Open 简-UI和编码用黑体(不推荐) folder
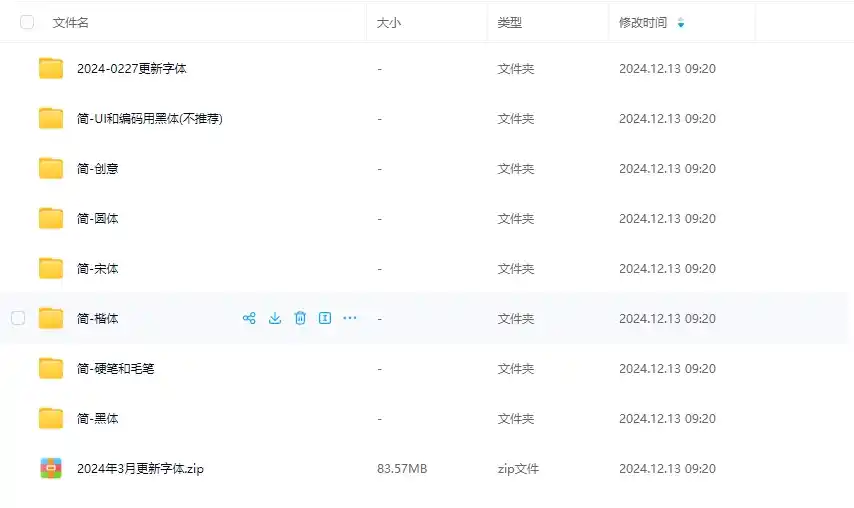 pos(149,118)
